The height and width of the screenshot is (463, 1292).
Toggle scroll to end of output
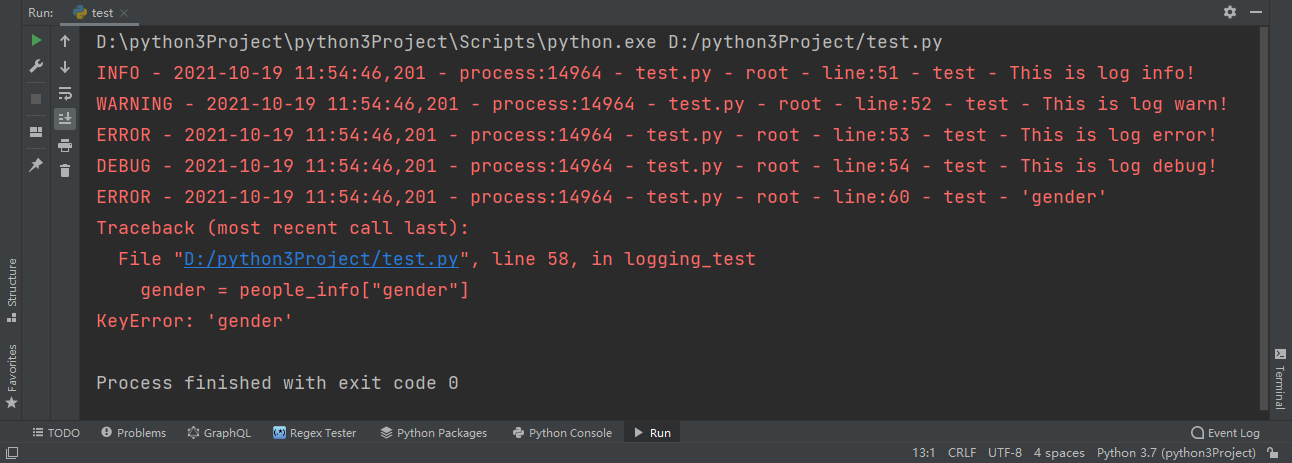(x=65, y=119)
